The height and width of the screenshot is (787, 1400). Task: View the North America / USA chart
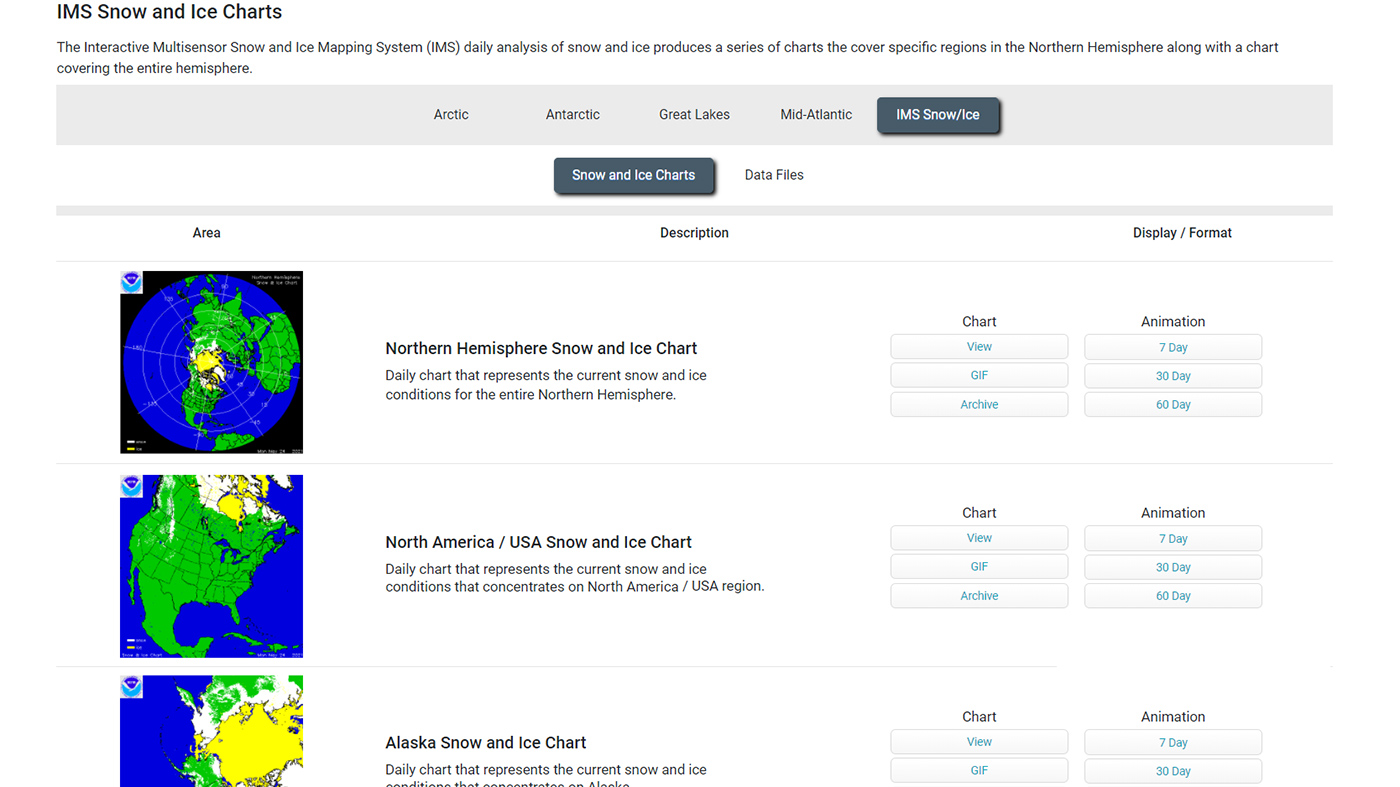(x=979, y=538)
